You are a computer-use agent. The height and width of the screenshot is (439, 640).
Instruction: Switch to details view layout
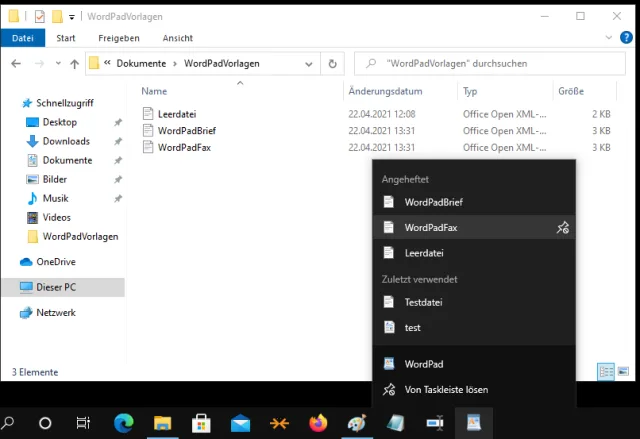pos(605,371)
